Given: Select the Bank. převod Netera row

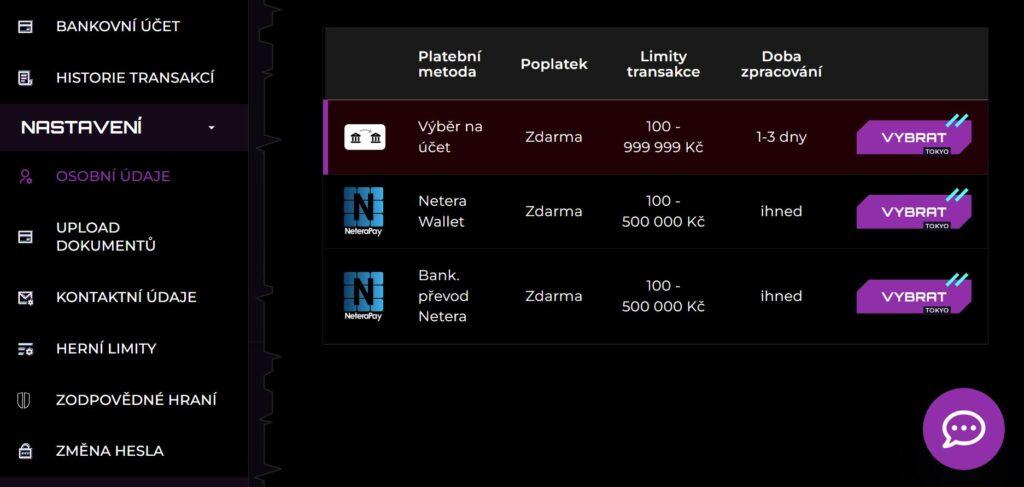Looking at the screenshot, I should coord(656,296).
